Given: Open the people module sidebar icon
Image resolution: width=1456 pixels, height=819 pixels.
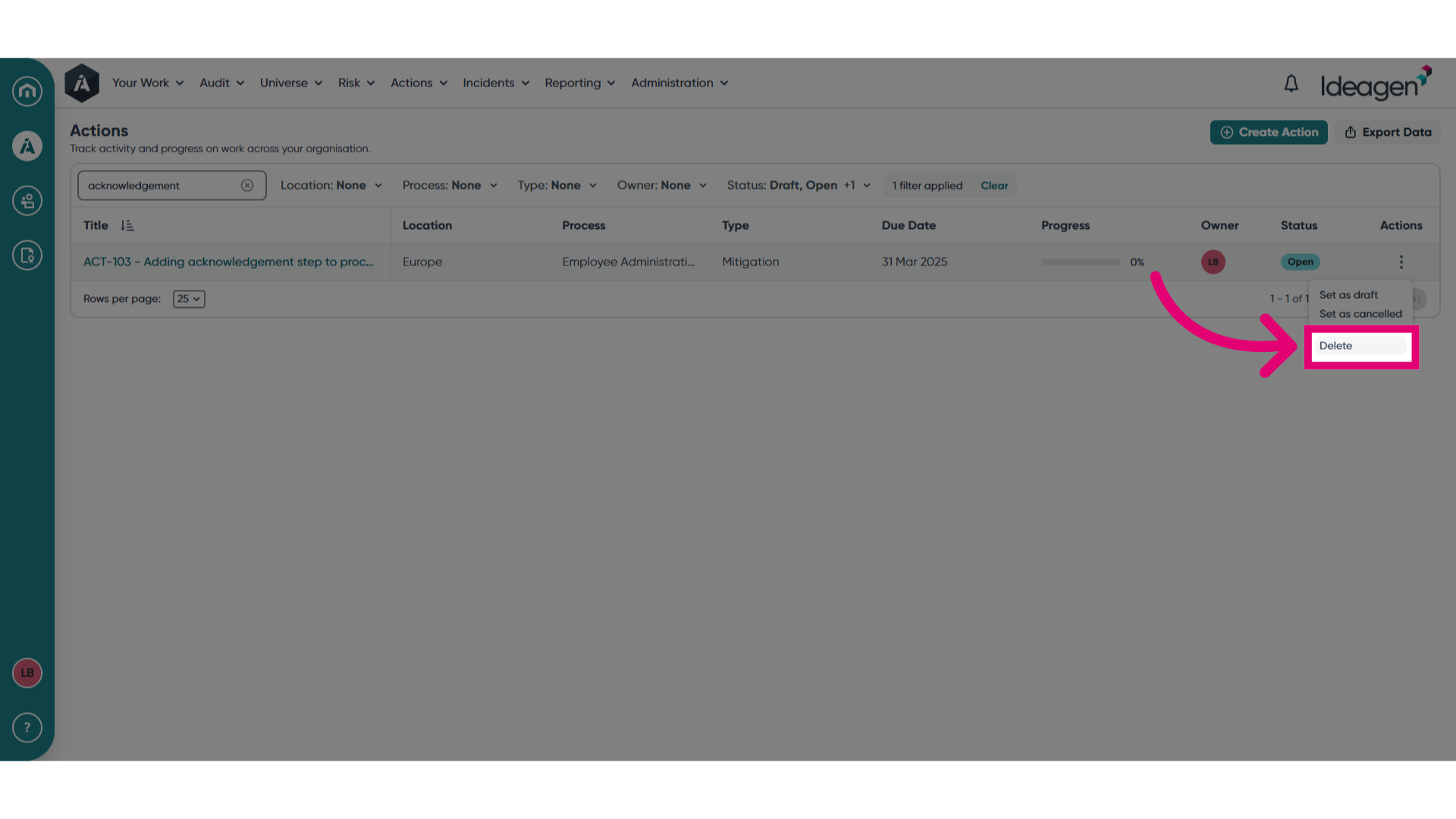Looking at the screenshot, I should 27,201.
